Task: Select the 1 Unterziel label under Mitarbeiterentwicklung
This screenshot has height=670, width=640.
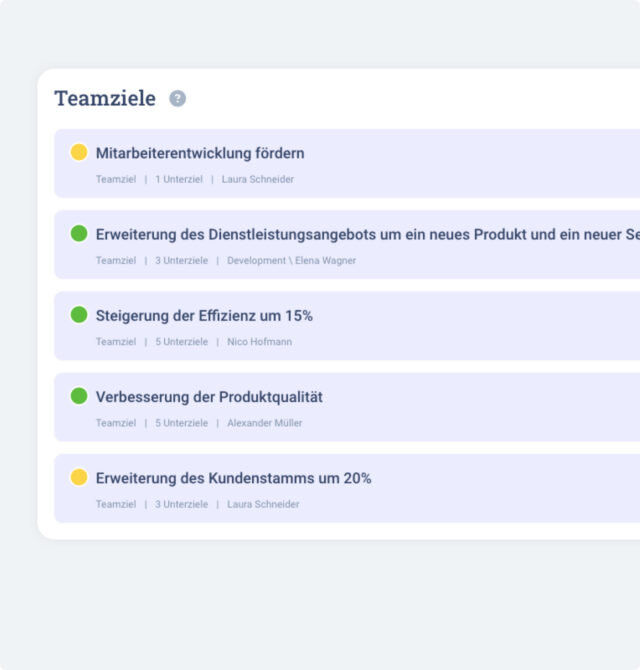Action: point(179,179)
